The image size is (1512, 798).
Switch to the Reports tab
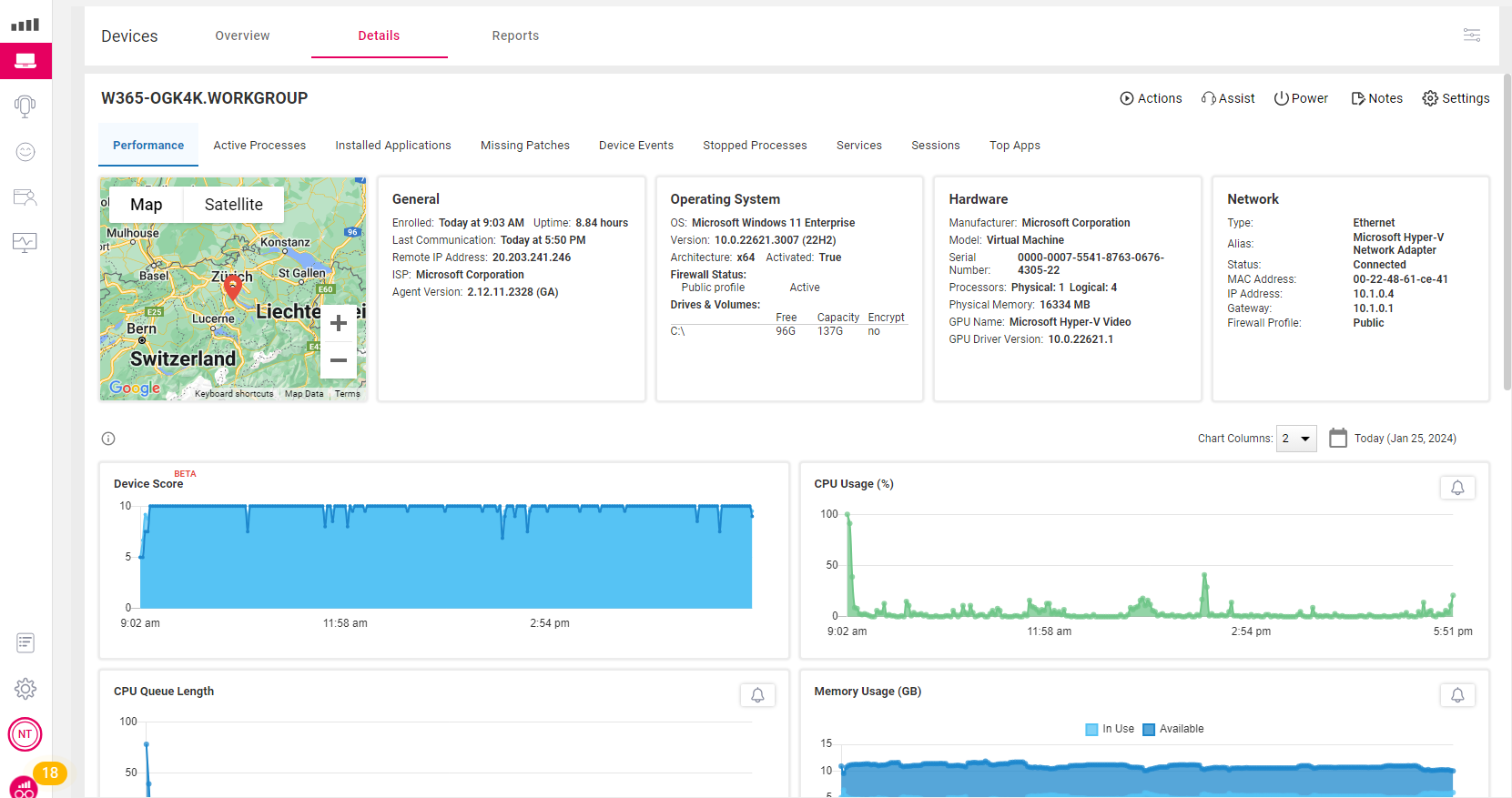click(515, 35)
